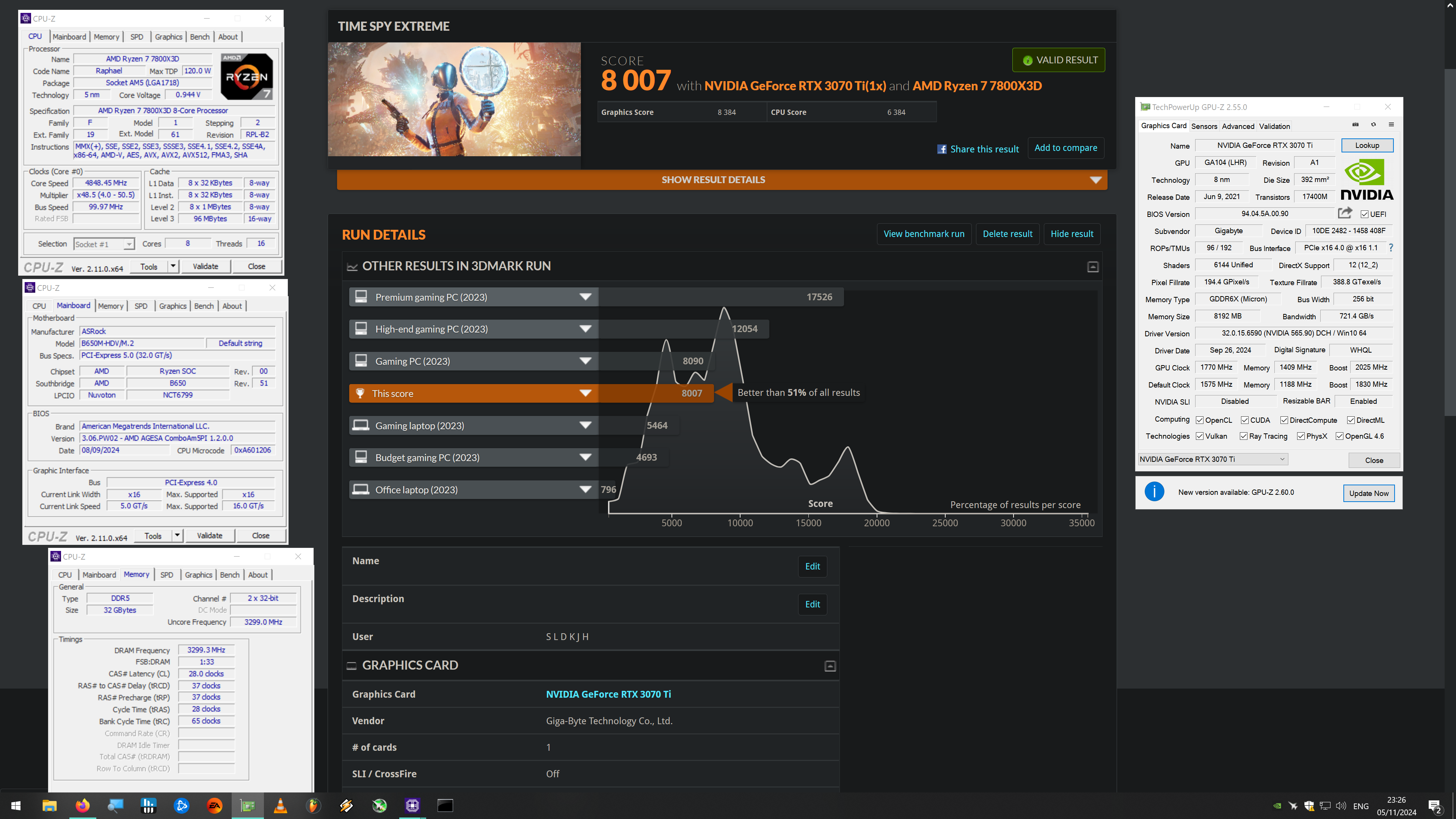Screen dimensions: 1456x819
Task: Open VLC media player from the taskbar
Action: (280, 805)
